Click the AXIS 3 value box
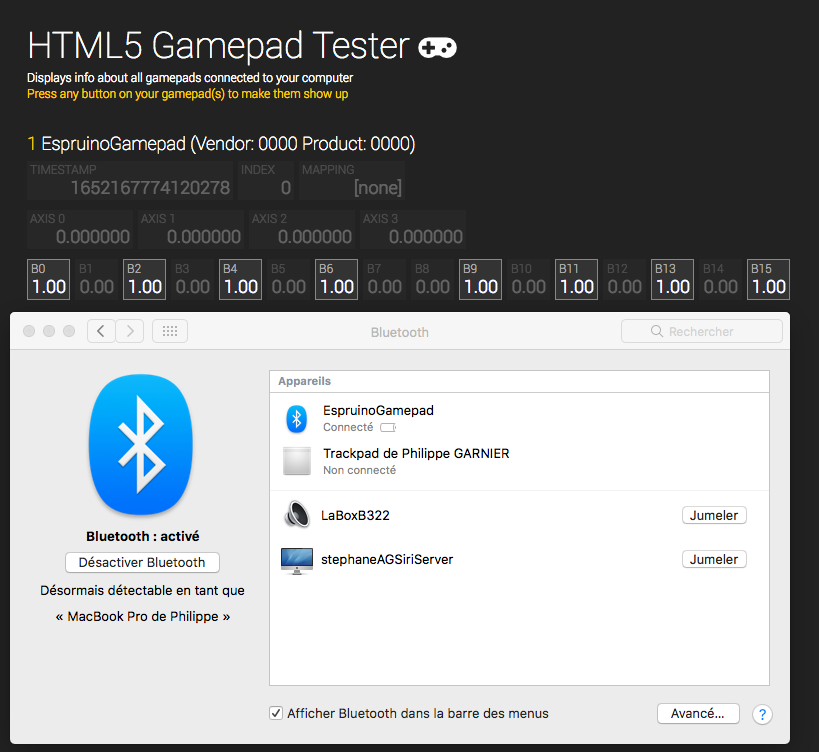Image resolution: width=819 pixels, height=752 pixels. coord(413,229)
